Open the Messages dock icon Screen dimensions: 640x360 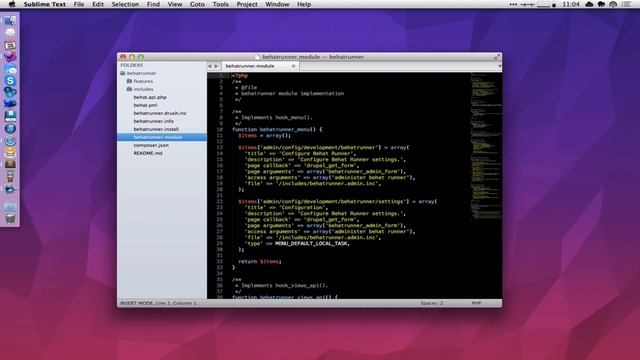[10, 69]
